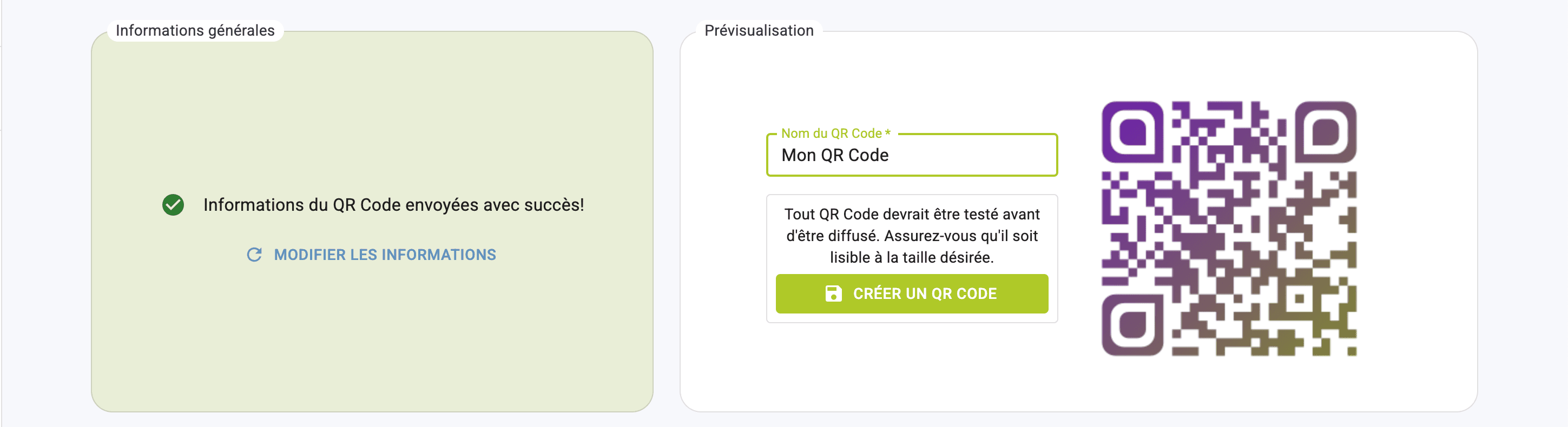1568x427 pixels.
Task: Click the "Nom du QR Code *" floating label
Action: [x=835, y=134]
